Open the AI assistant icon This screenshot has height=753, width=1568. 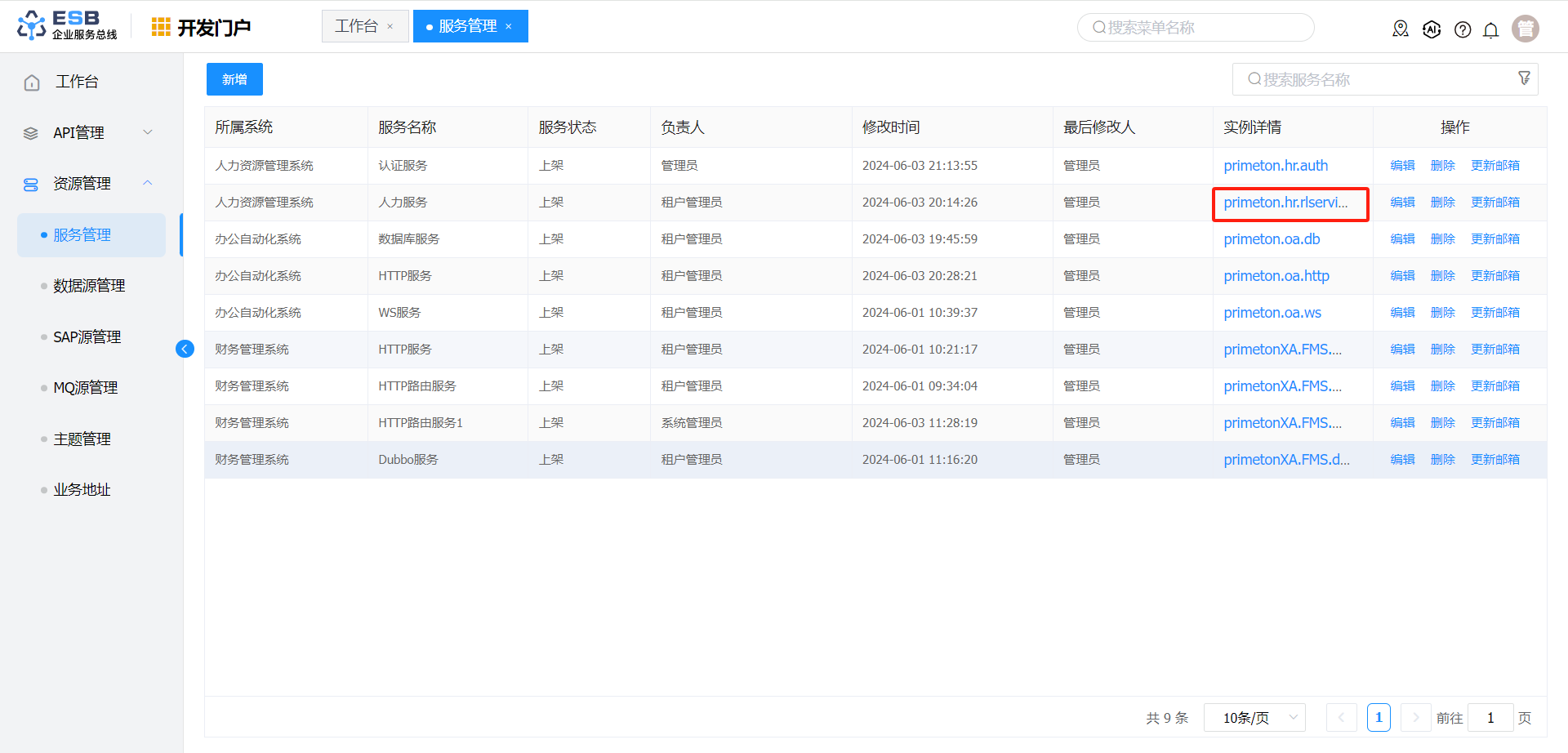point(1432,29)
